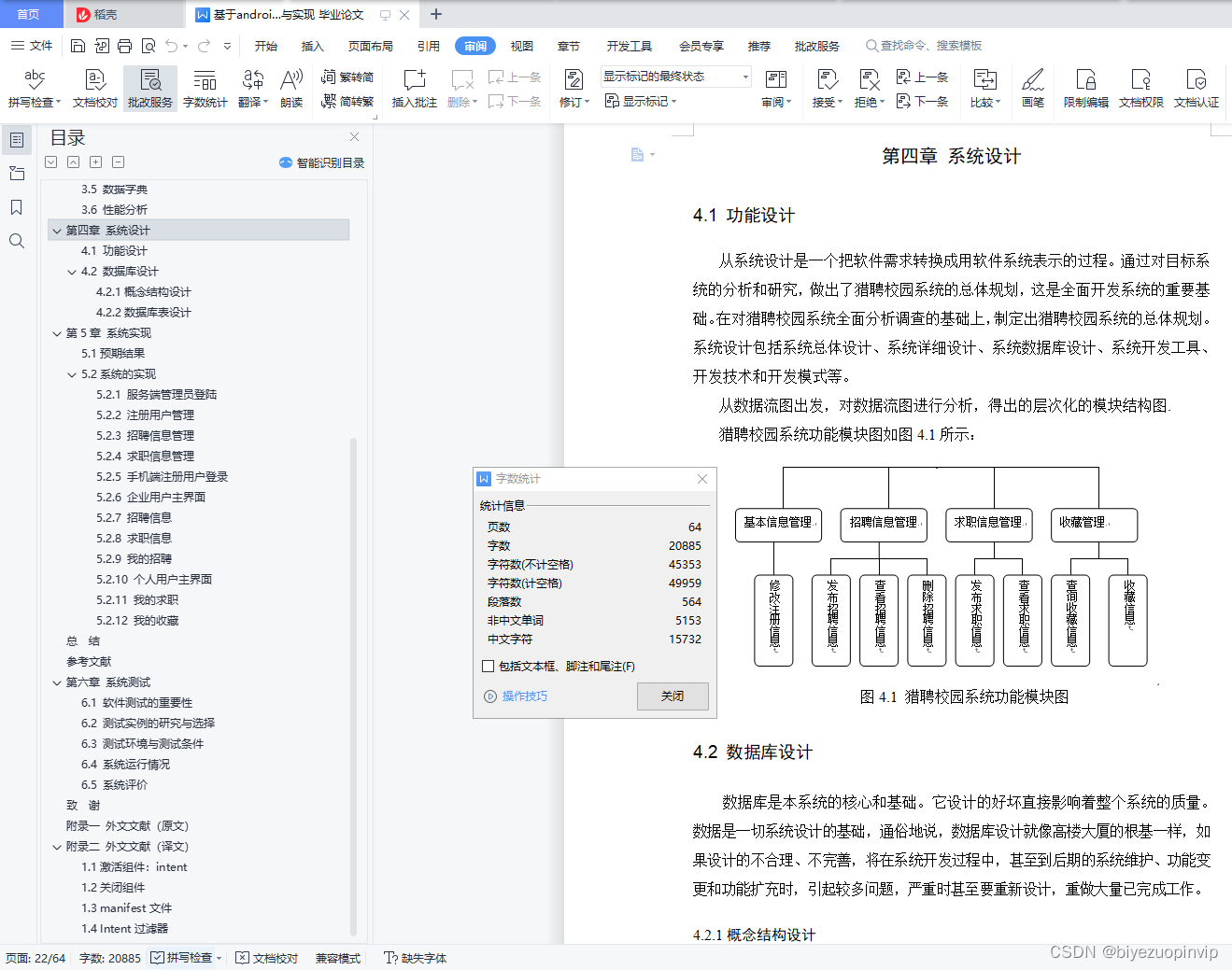Collapse the 4.2 数据库设计 node
This screenshot has height=970, width=1232.
[72, 272]
